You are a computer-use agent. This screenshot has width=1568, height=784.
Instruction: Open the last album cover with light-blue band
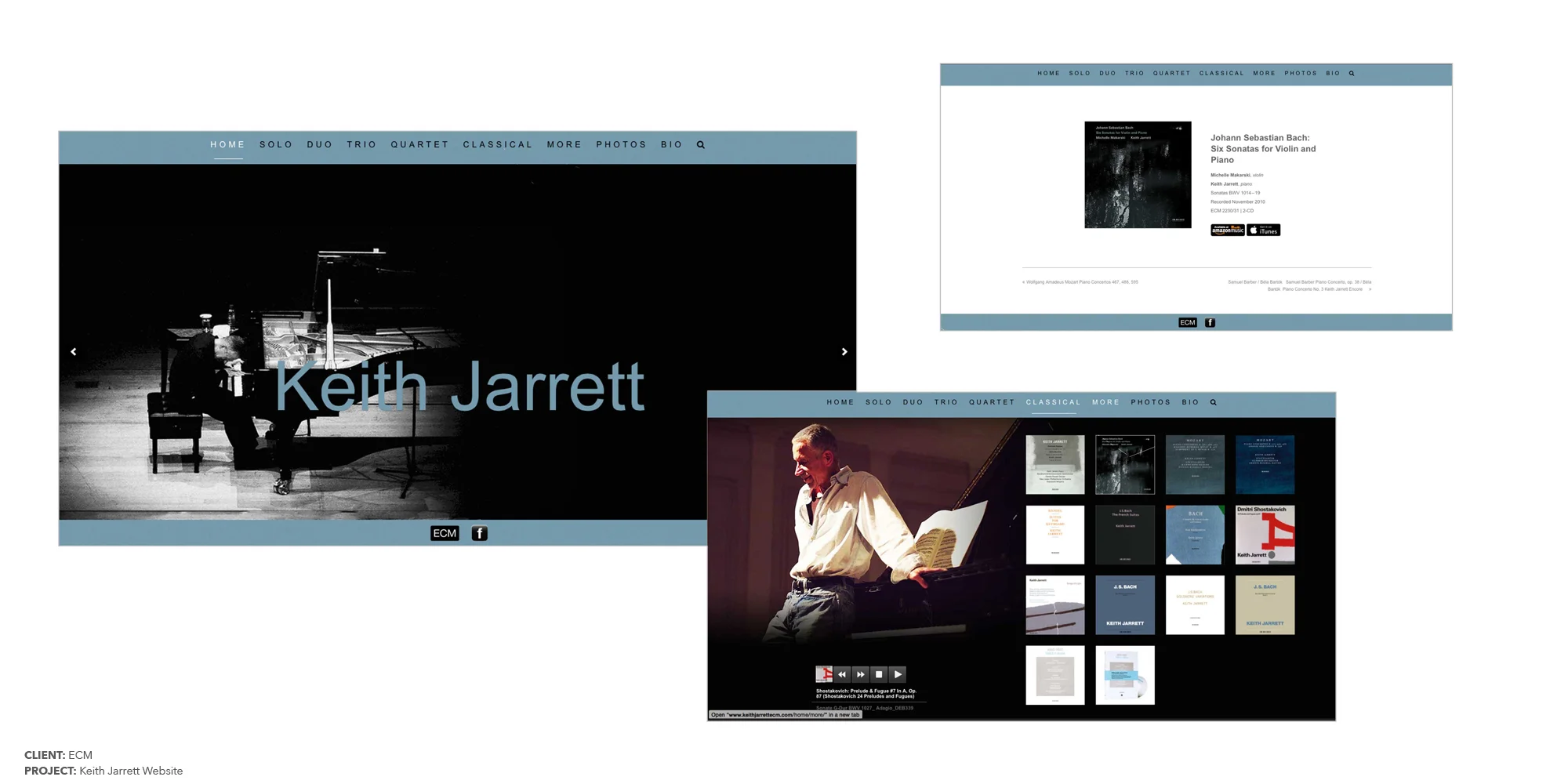pos(1125,675)
